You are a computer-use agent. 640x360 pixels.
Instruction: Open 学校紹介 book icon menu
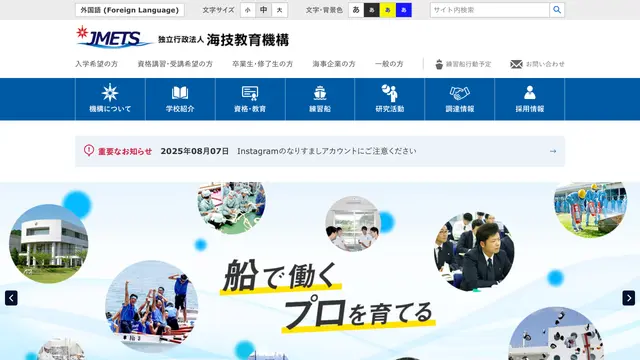pyautogui.click(x=180, y=99)
